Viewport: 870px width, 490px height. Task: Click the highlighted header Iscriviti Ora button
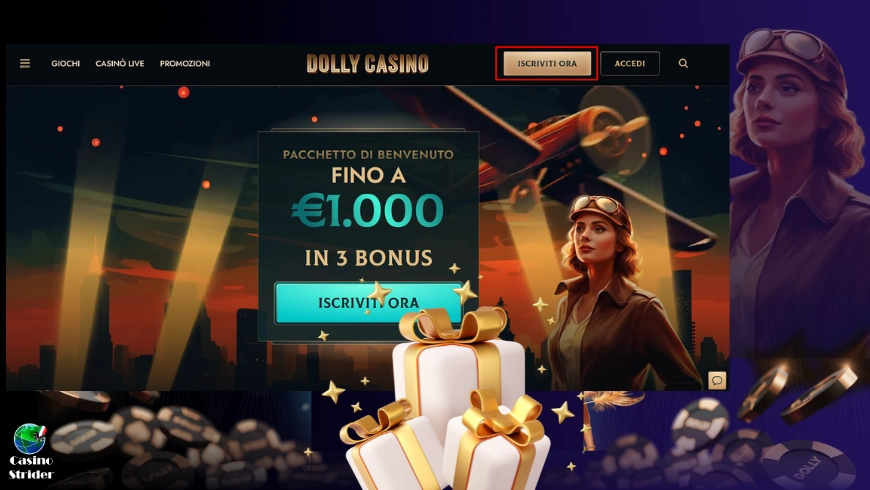point(547,63)
